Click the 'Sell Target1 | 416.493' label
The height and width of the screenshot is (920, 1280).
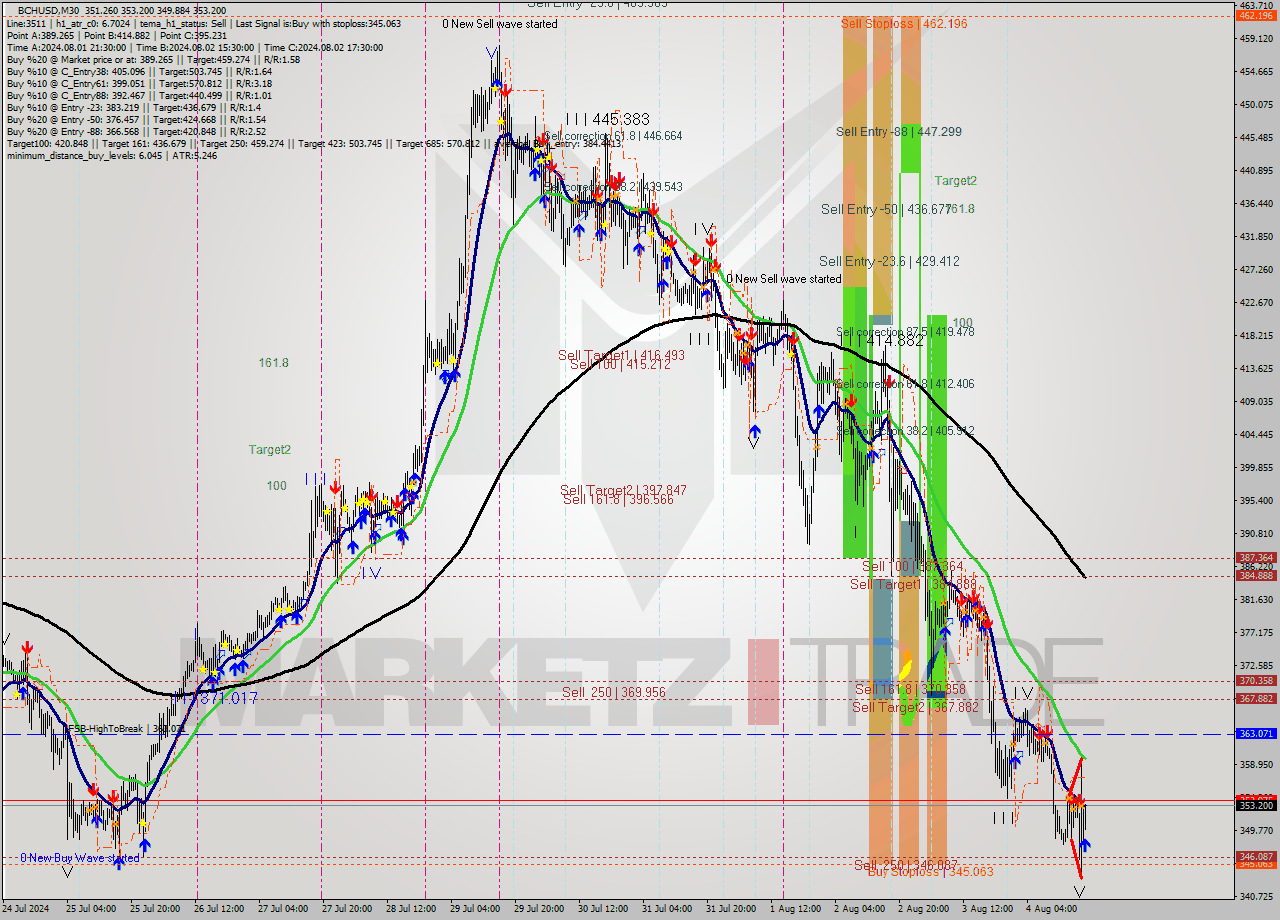(x=621, y=355)
